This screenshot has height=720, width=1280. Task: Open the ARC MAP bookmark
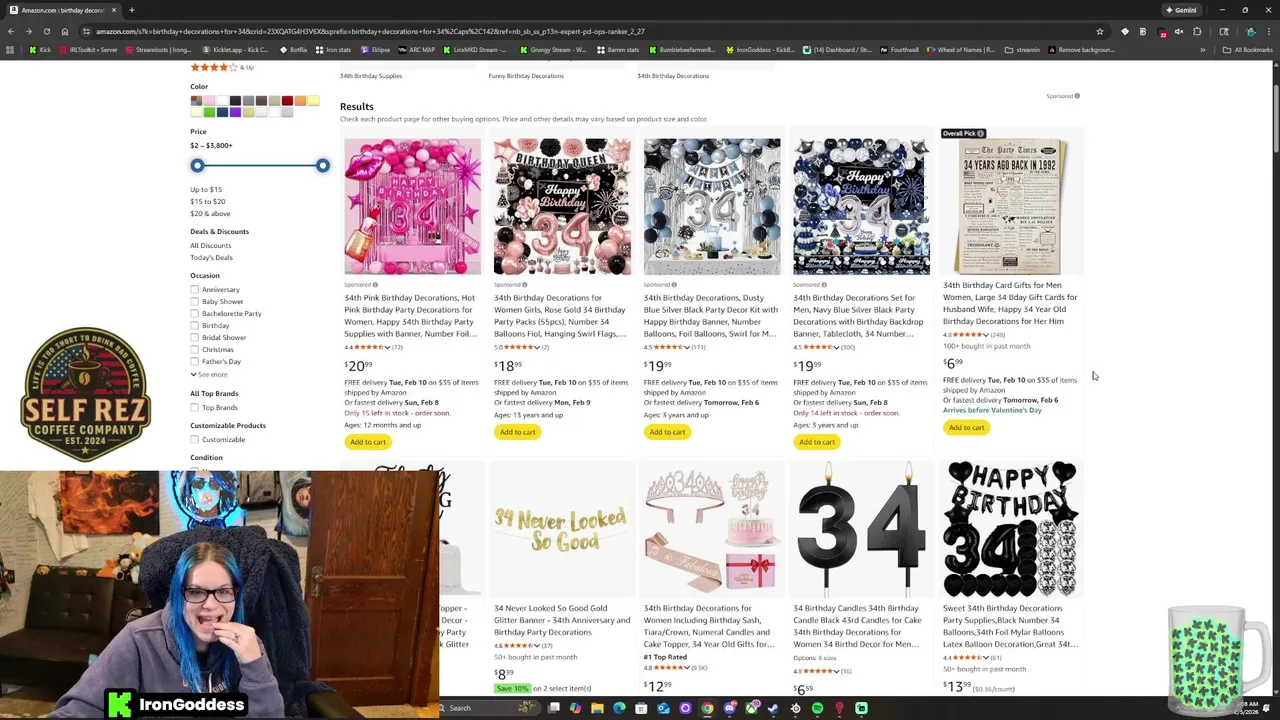[x=416, y=49]
